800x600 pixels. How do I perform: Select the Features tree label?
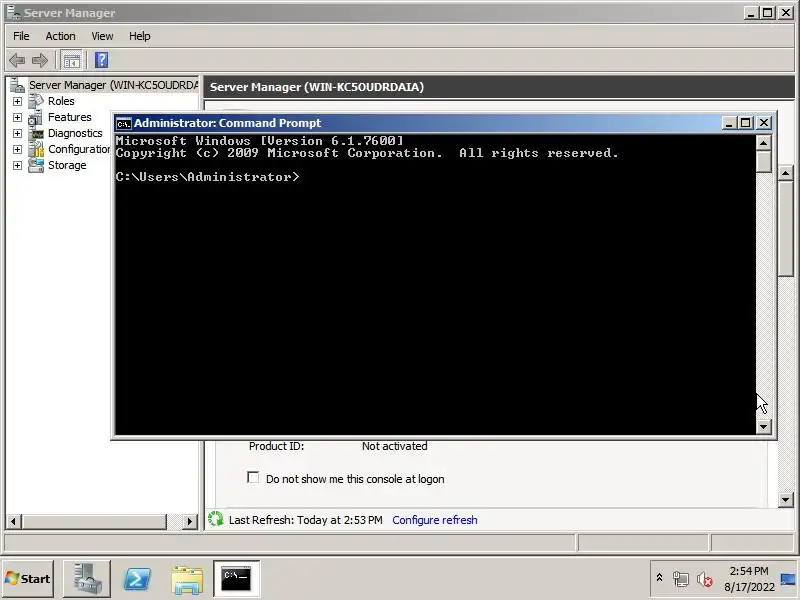[x=70, y=117]
